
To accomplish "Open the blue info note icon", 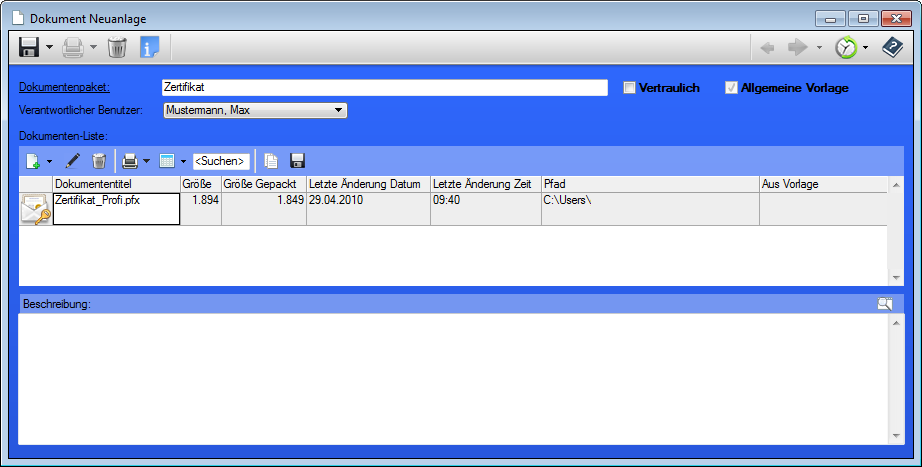I will tap(150, 47).
